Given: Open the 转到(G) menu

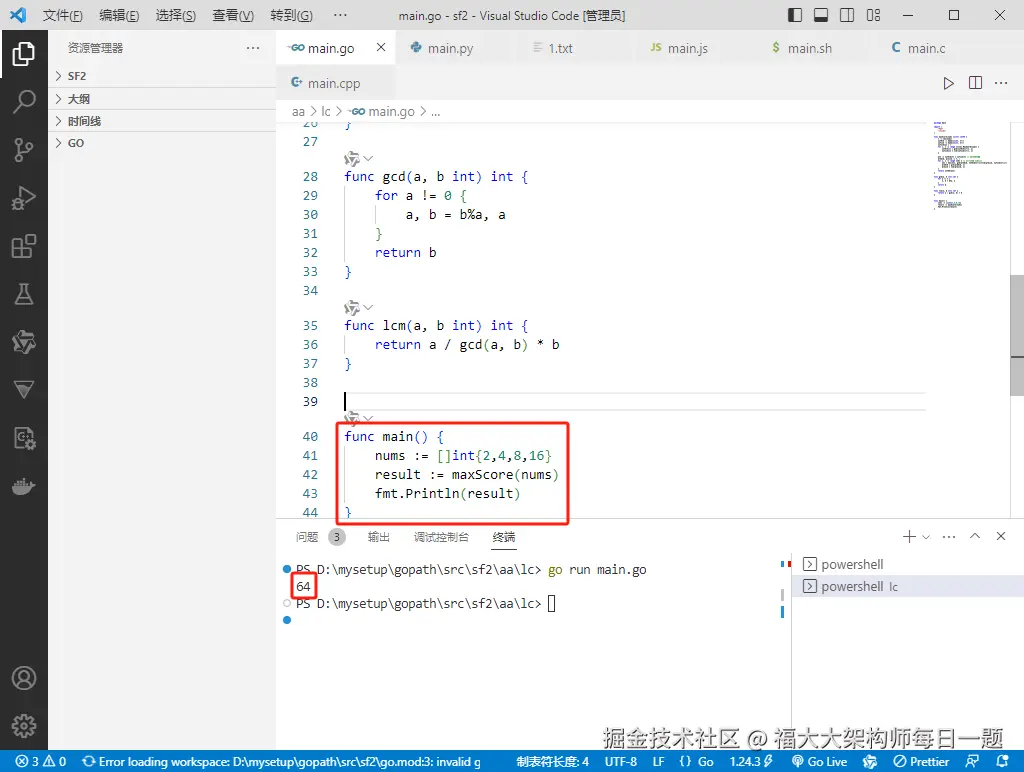Looking at the screenshot, I should (291, 15).
